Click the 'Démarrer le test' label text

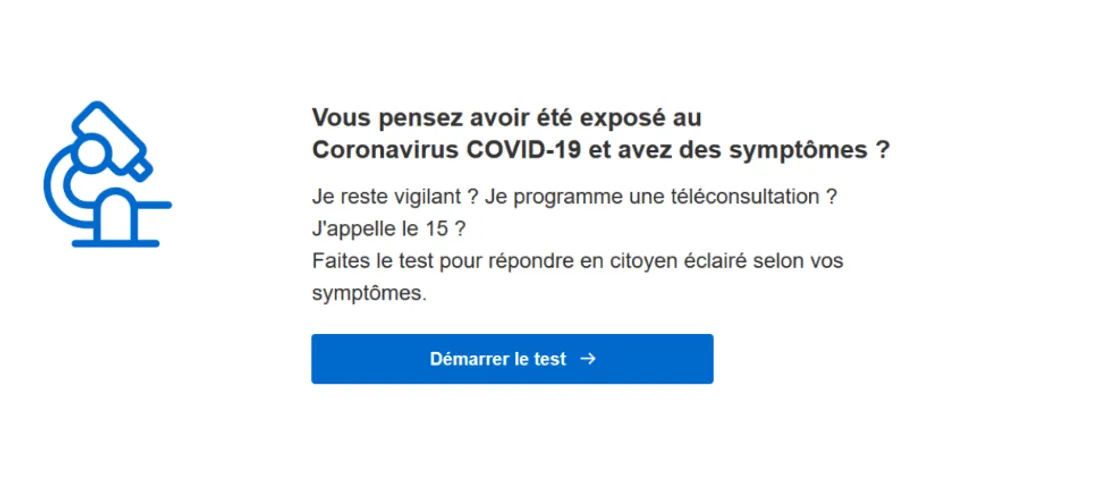pos(497,359)
